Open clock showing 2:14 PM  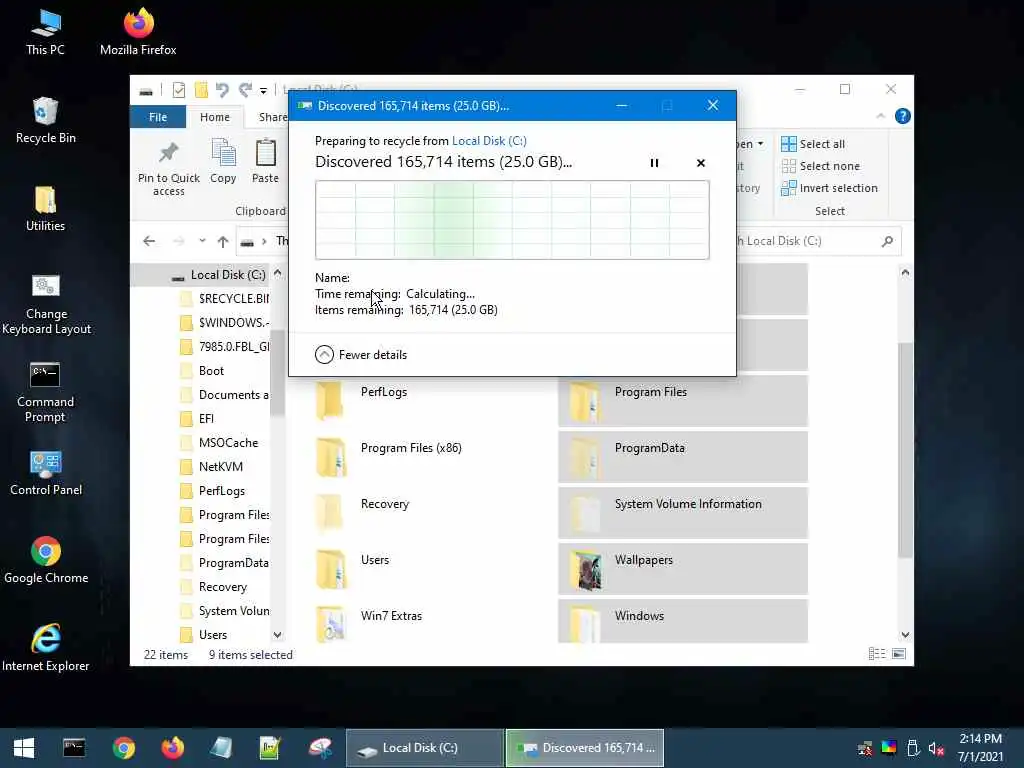pyautogui.click(x=980, y=748)
